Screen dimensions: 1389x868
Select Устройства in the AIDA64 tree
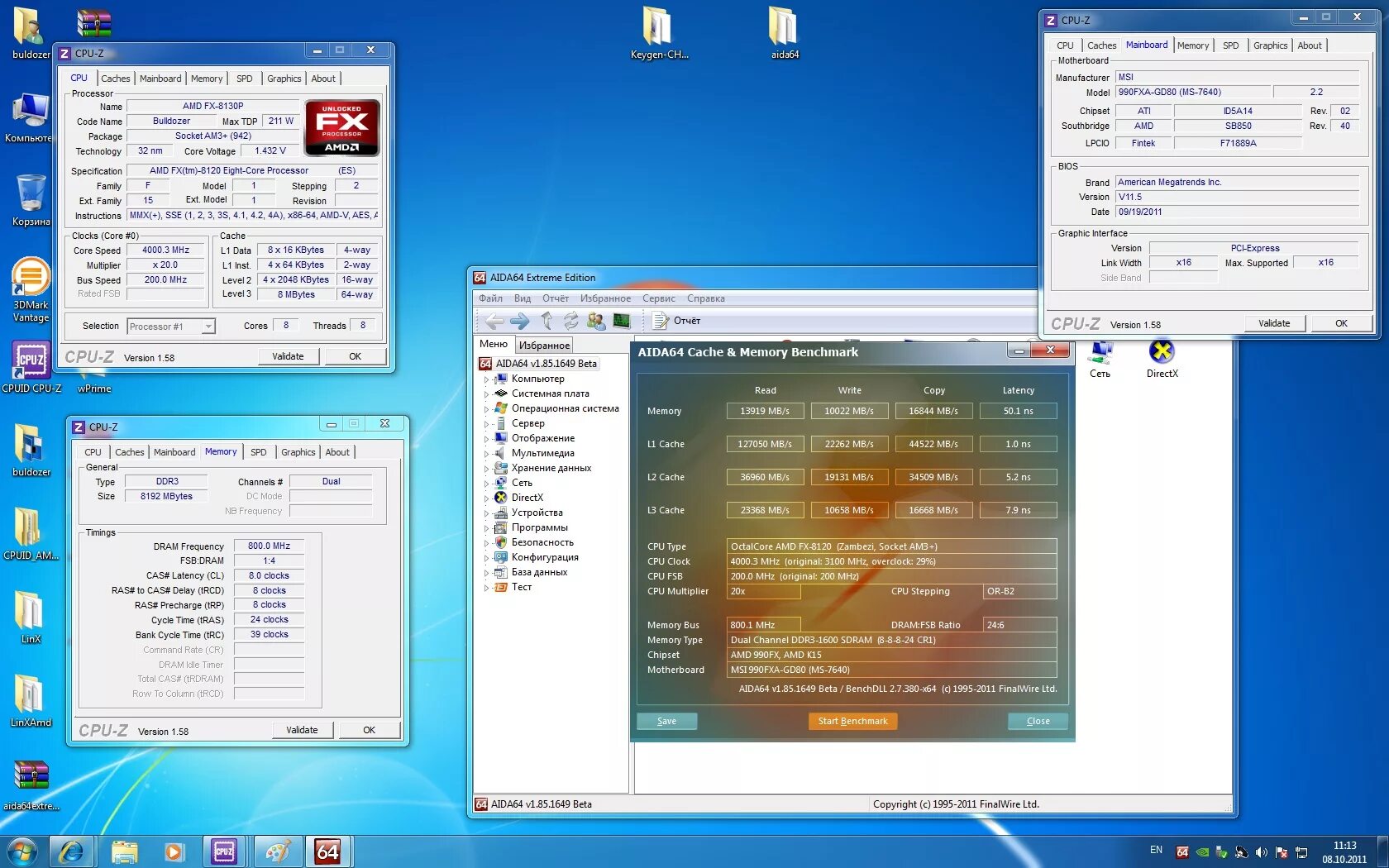[537, 513]
